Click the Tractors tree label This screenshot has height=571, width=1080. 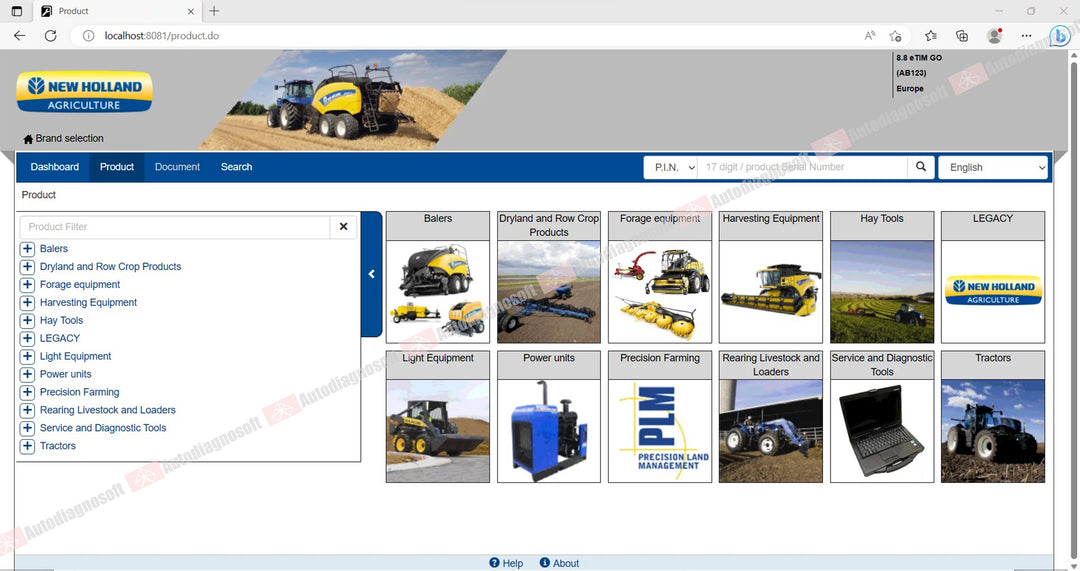[58, 446]
